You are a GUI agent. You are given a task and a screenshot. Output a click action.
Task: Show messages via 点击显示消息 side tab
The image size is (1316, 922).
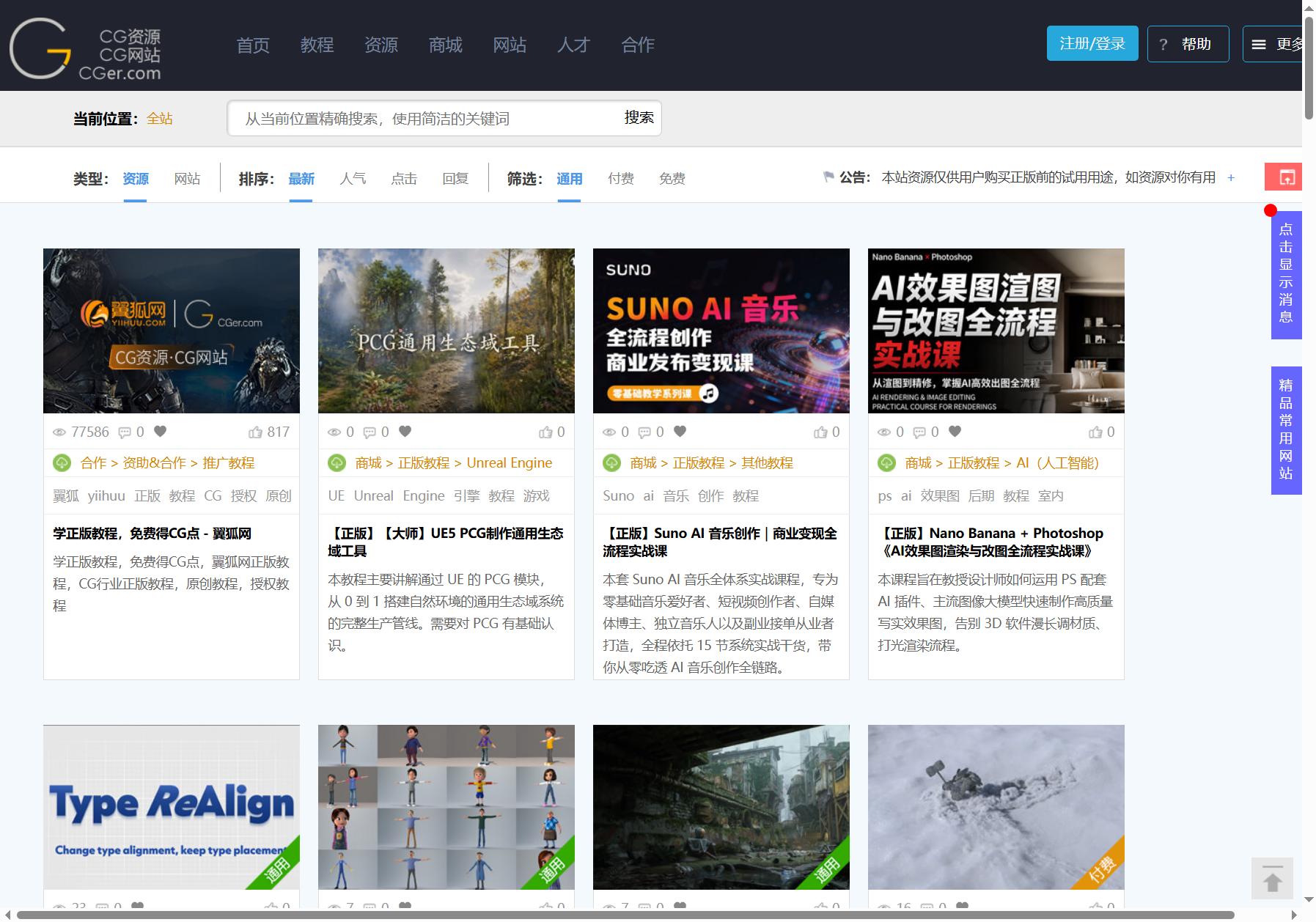point(1286,275)
